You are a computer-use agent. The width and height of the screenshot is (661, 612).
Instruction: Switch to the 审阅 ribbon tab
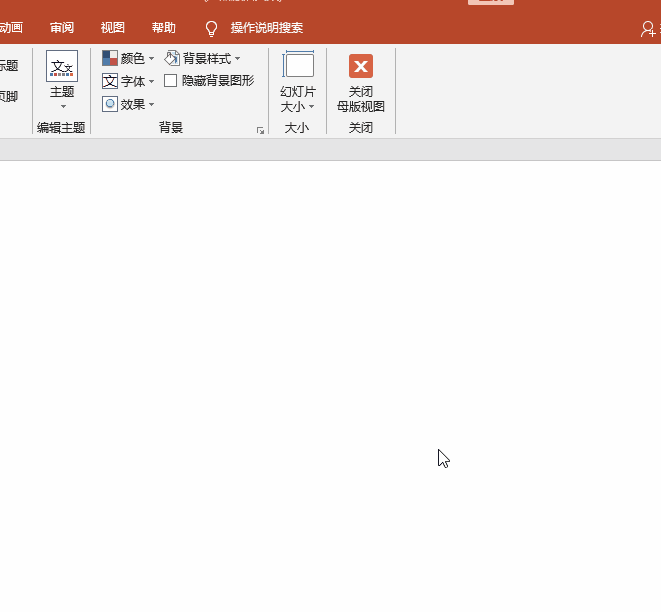click(62, 28)
